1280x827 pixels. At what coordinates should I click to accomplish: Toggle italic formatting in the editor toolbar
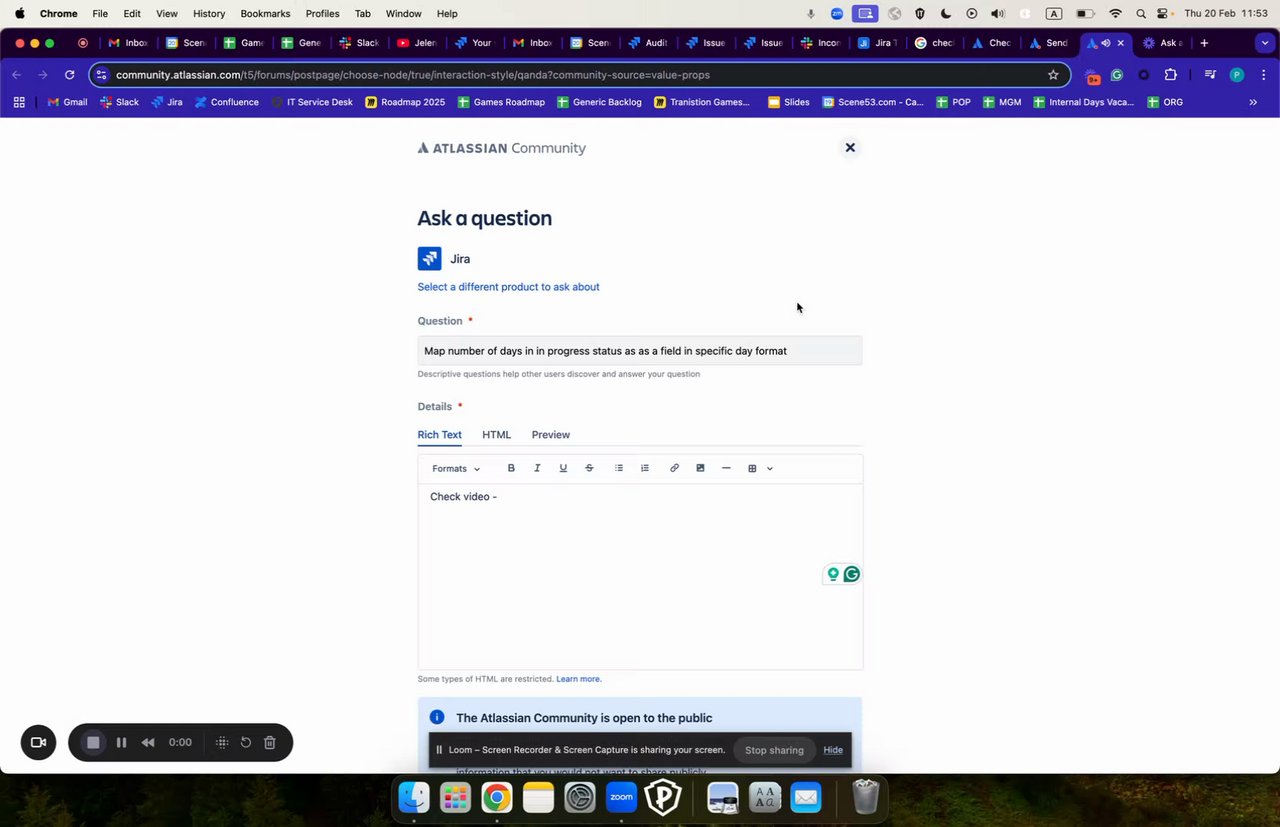click(537, 468)
